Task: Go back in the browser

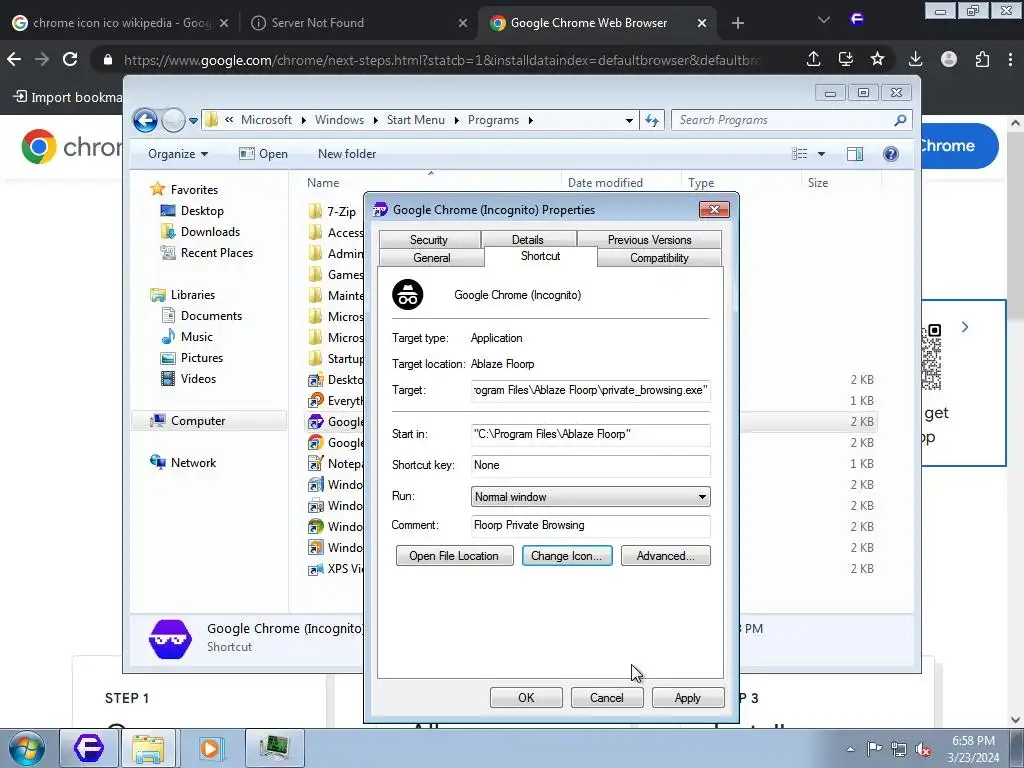Action: (14, 59)
